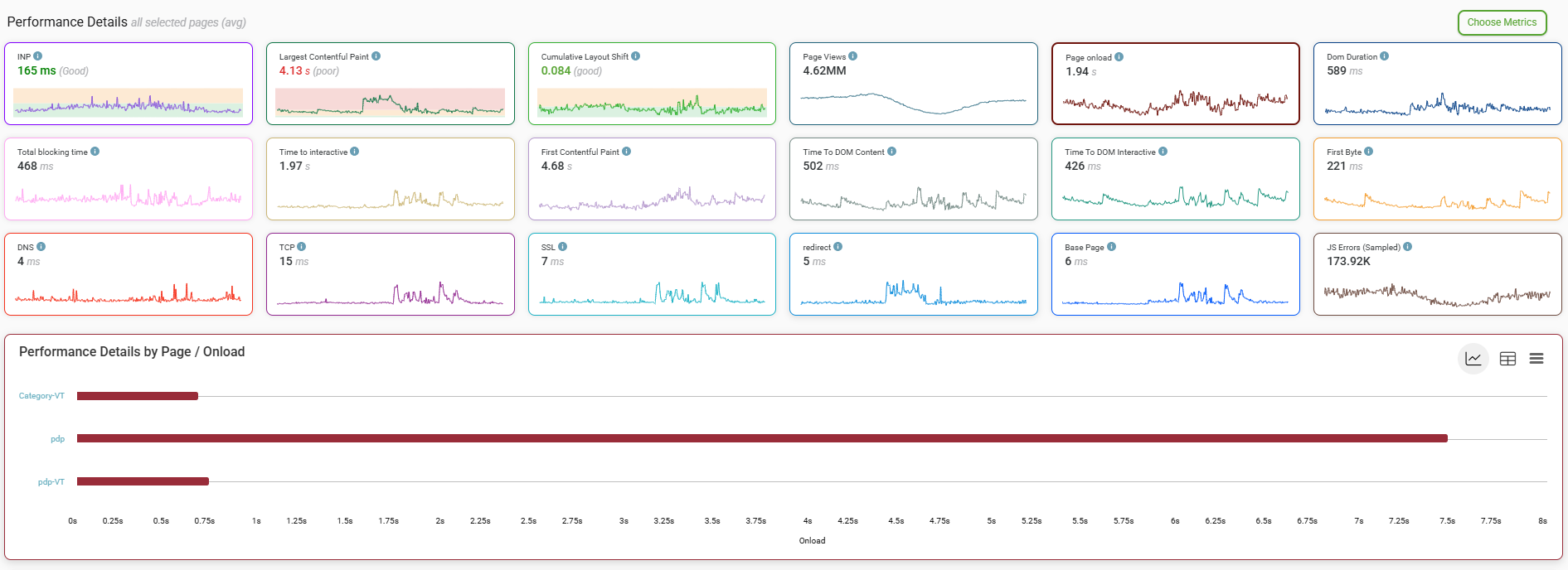Click the 173.92K JS Errors value
Image resolution: width=1568 pixels, height=570 pixels.
coord(1349,261)
